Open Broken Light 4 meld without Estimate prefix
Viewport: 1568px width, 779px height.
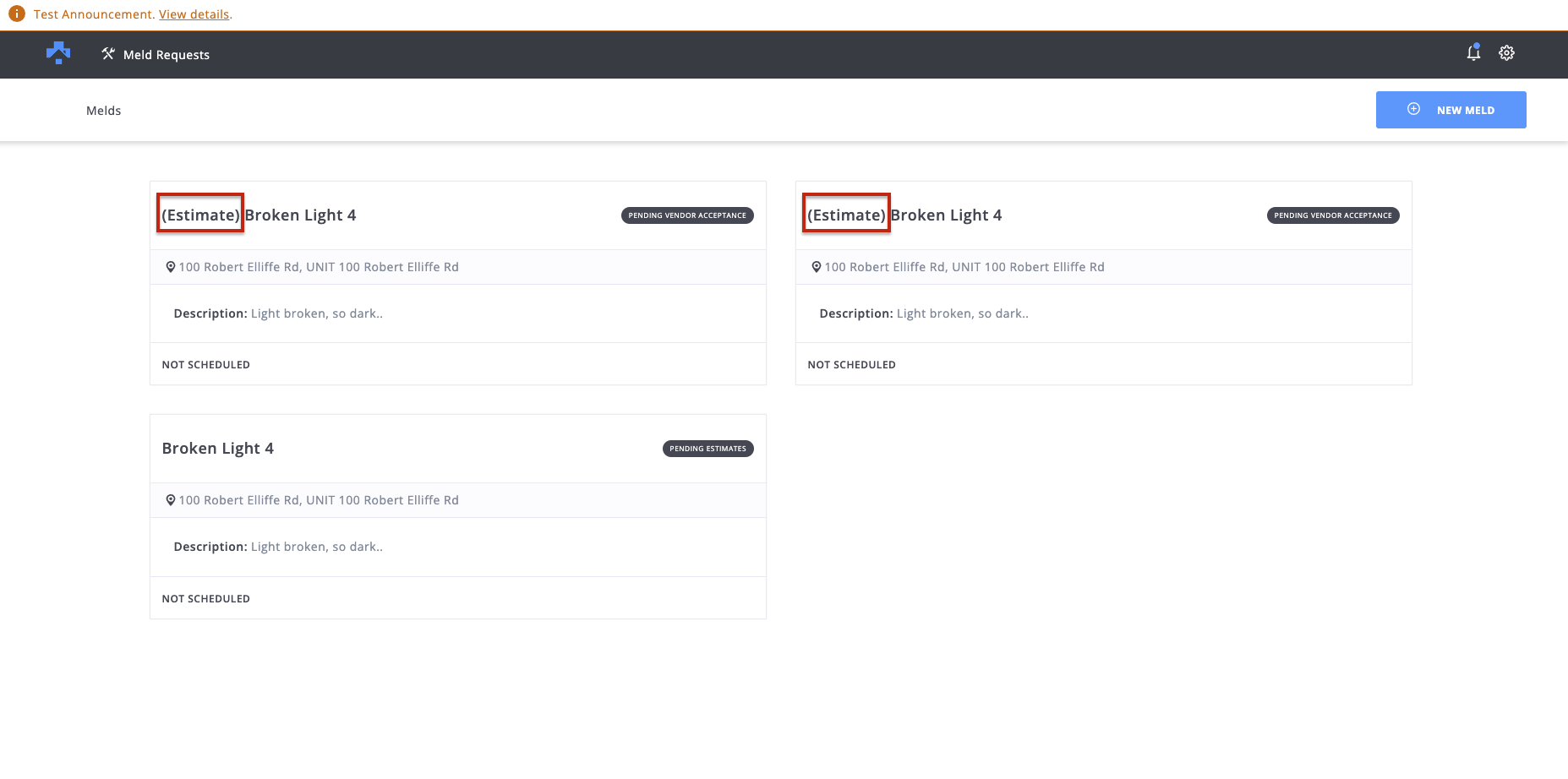[x=218, y=449]
